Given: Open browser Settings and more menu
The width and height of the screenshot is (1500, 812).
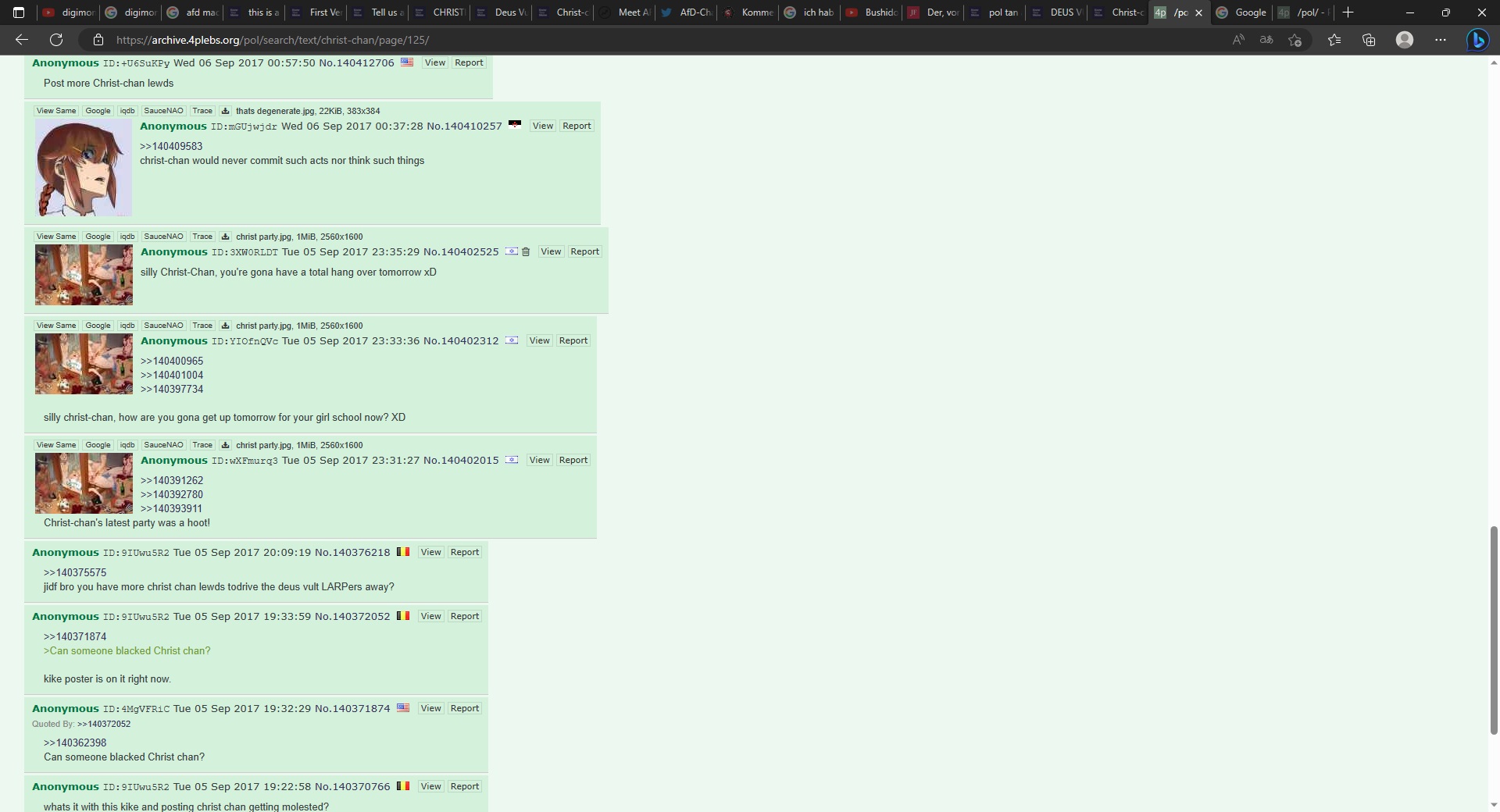Looking at the screenshot, I should (1441, 40).
